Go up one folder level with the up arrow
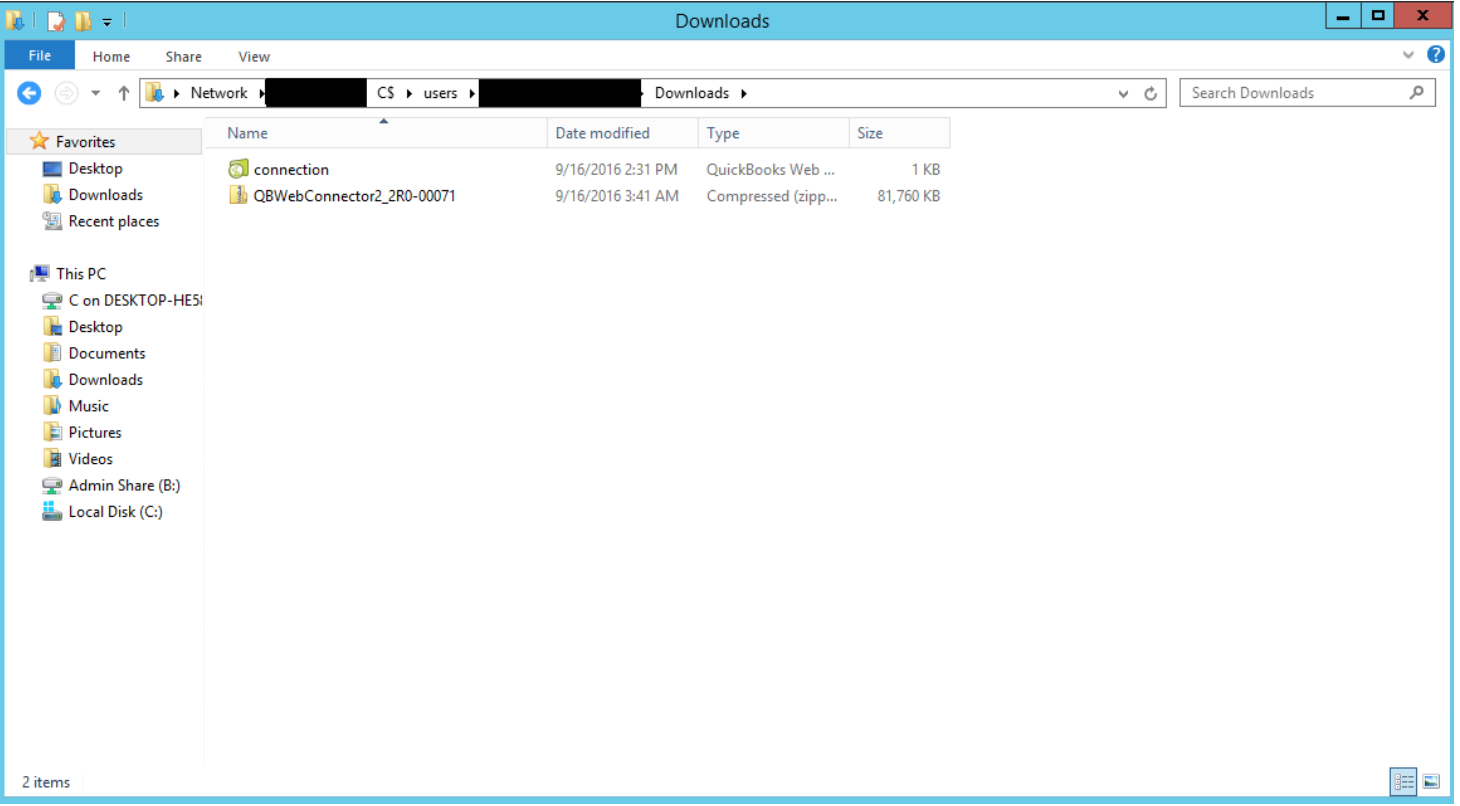Screen dimensions: 1460x806 tap(122, 92)
